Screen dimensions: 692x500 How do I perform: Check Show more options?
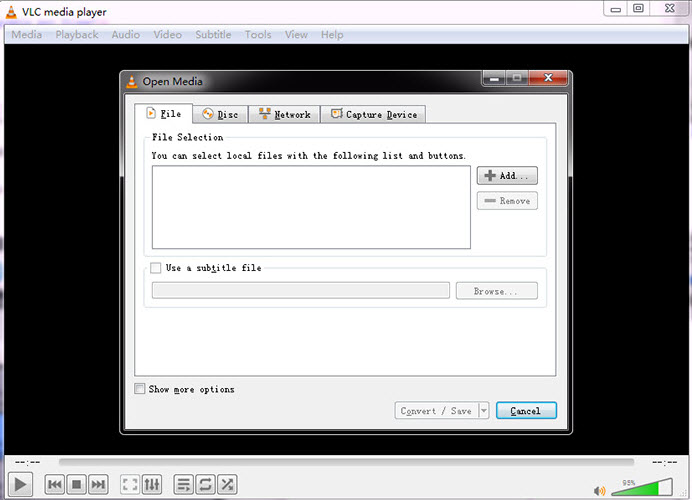point(139,389)
